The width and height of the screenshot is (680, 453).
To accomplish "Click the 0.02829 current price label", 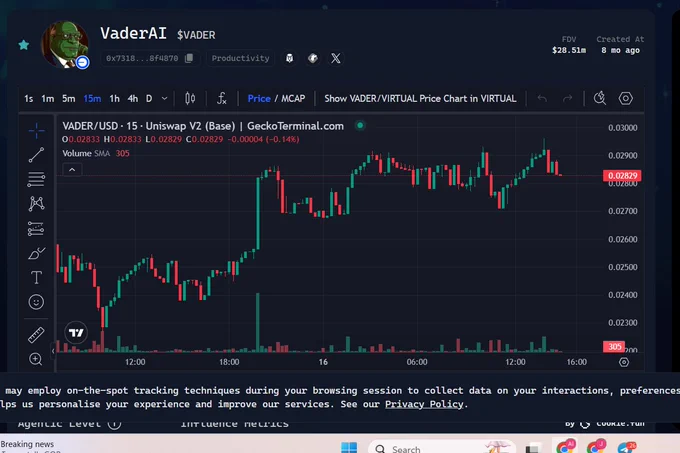I will (x=622, y=176).
